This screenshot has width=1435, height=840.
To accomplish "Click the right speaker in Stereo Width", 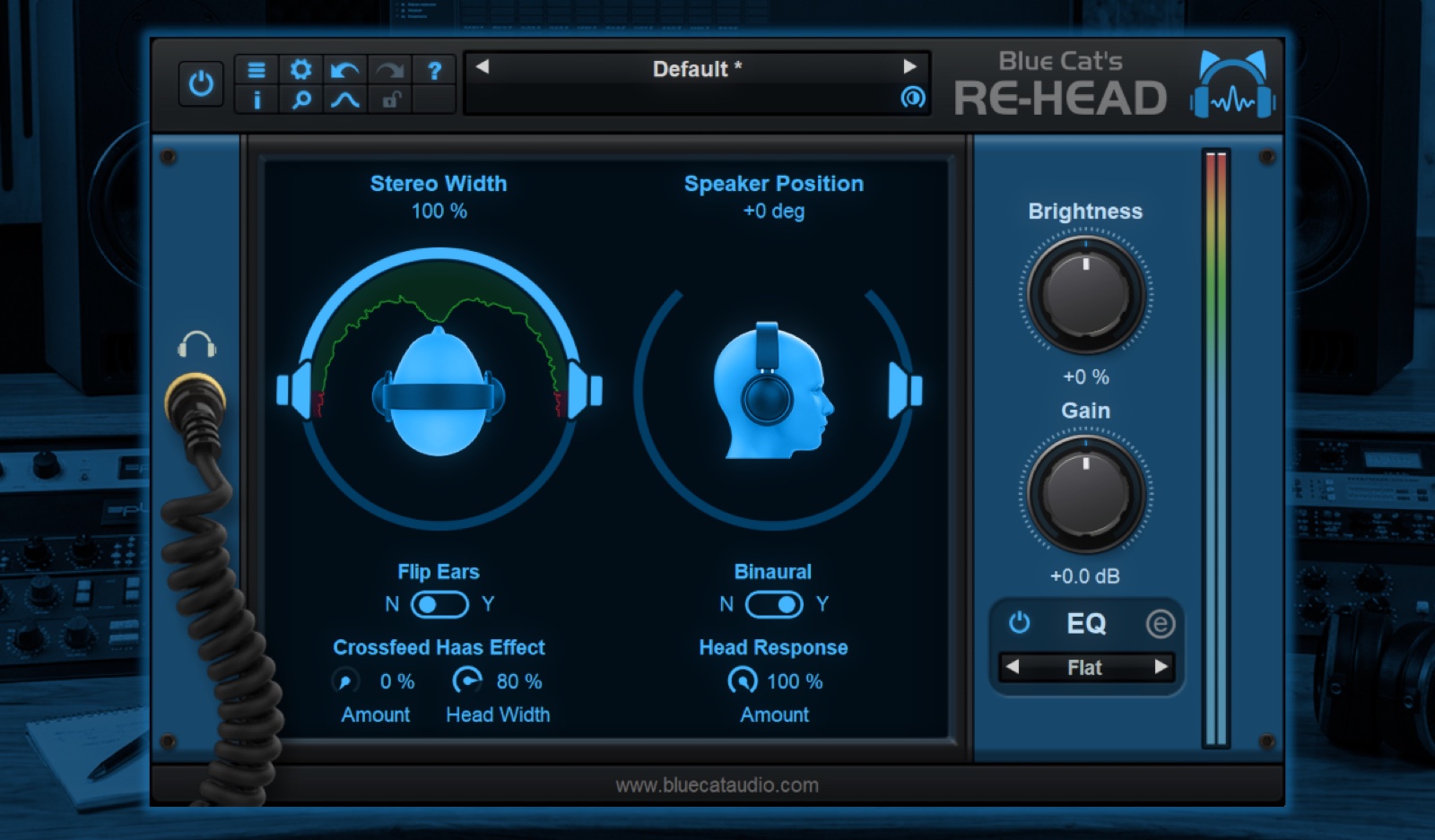I will 585,390.
